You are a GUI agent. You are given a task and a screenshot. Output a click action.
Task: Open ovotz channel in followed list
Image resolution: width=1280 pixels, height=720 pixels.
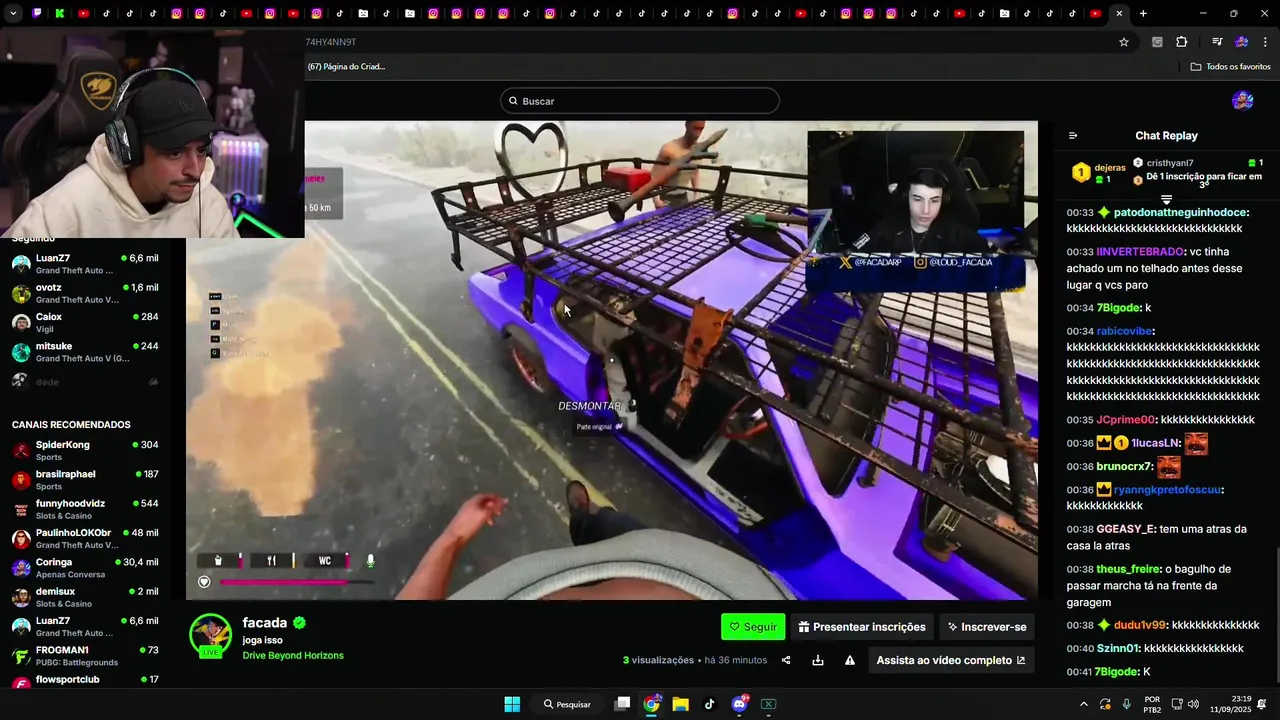tap(85, 293)
